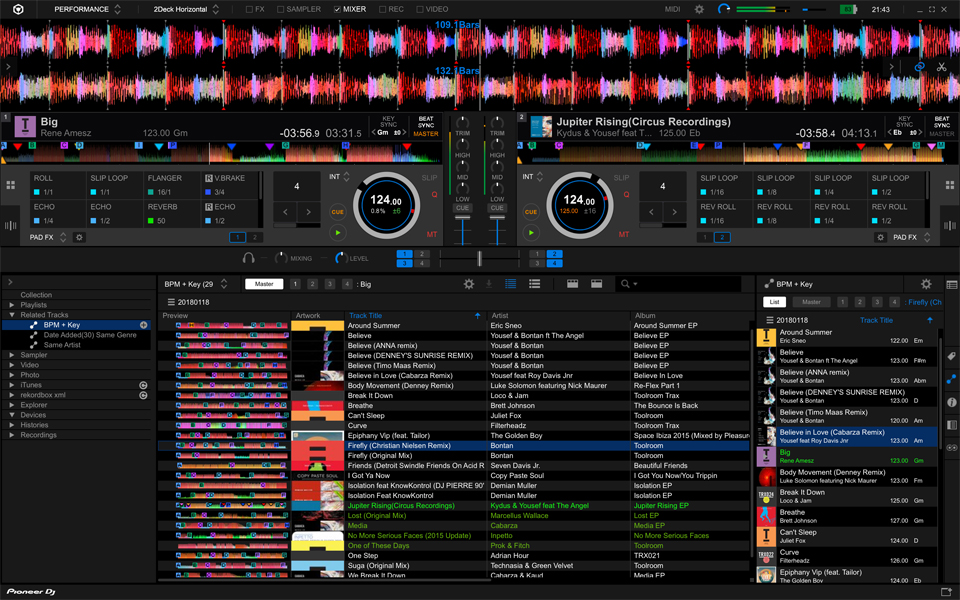Open deck 1 beat grid edit panel icon
960x600 pixels.
click(x=10, y=225)
